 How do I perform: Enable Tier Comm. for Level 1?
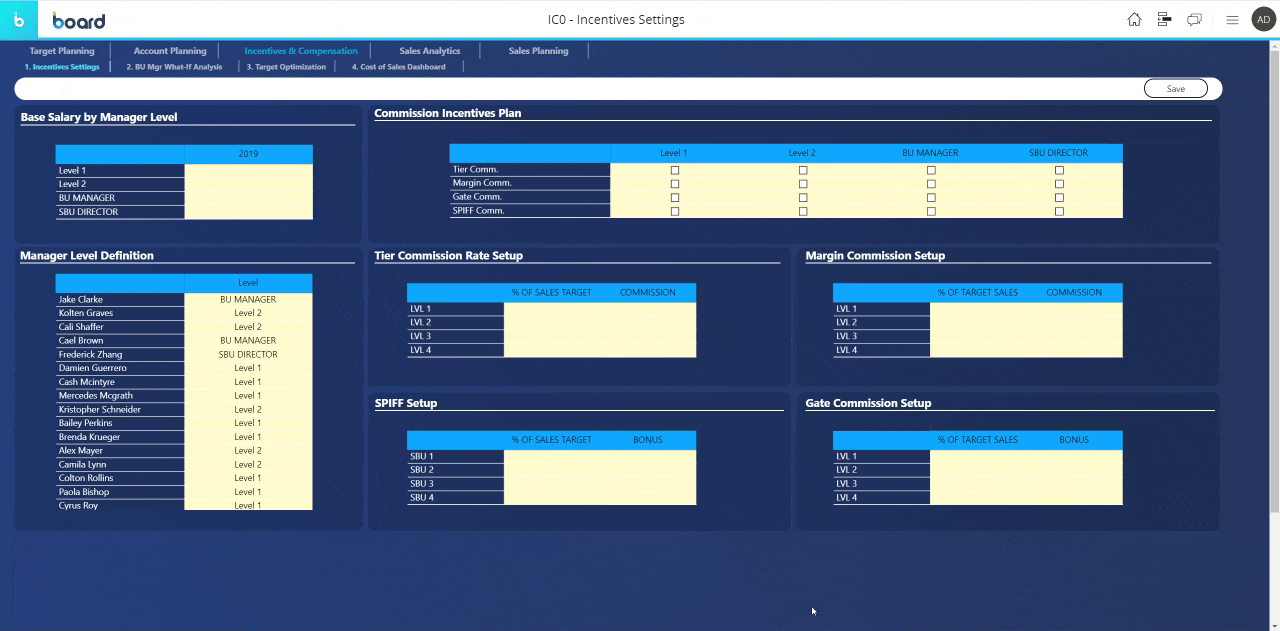tap(675, 169)
